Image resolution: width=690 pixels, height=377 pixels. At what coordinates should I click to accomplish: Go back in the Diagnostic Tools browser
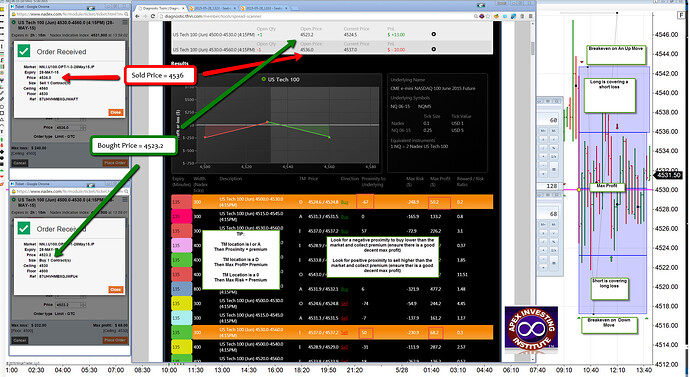pyautogui.click(x=137, y=16)
